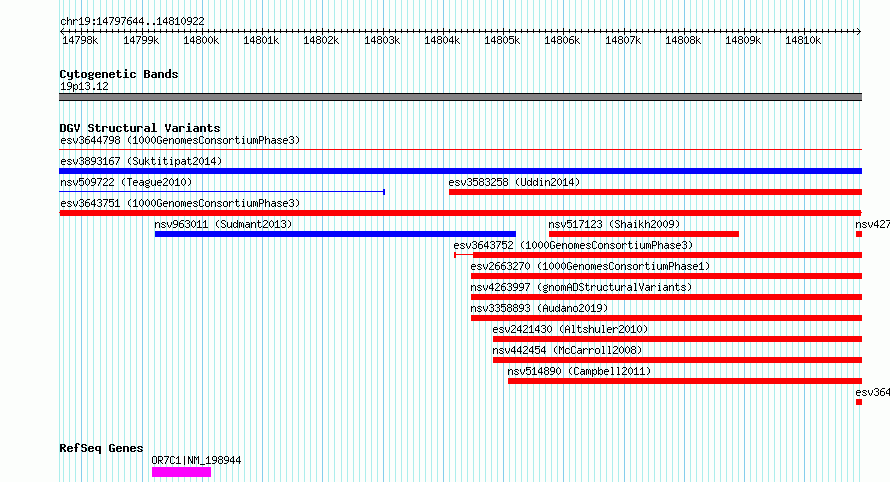Select the esv3583258 Uddin2014 red bar
Screen dimensions: 890x482
tap(656, 192)
